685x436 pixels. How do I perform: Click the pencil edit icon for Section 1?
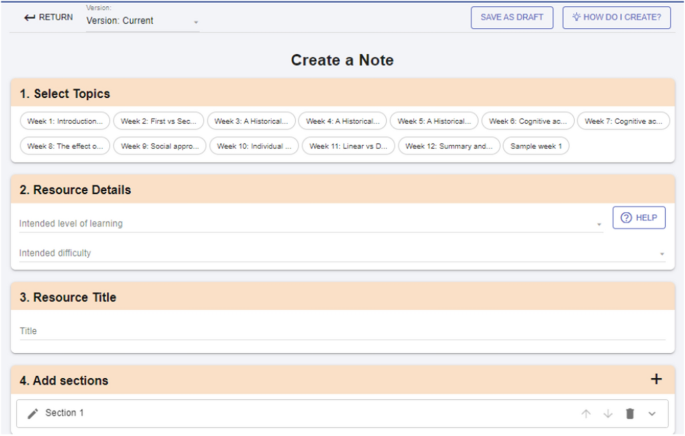point(32,413)
